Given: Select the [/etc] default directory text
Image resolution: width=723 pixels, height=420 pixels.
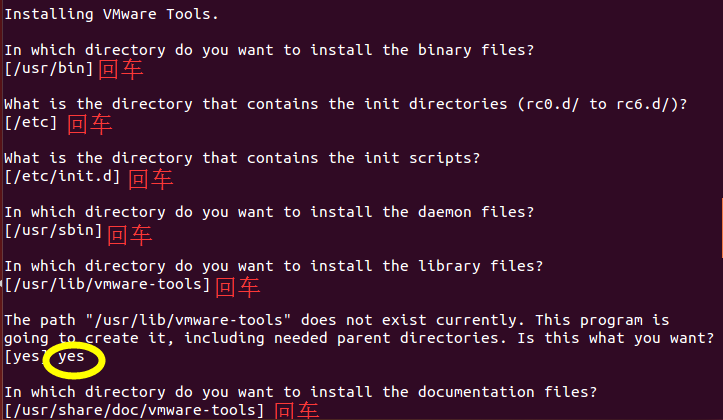Looking at the screenshot, I should (31, 123).
